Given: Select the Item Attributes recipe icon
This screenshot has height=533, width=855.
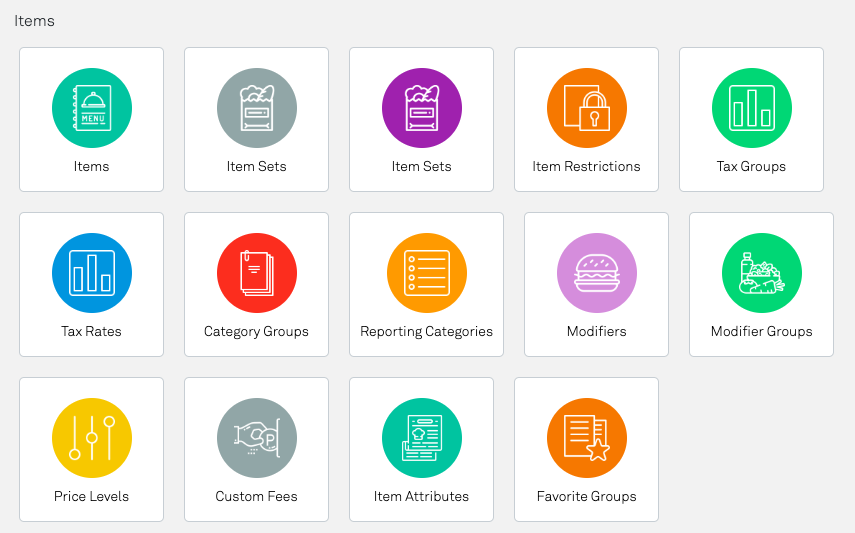Looking at the screenshot, I should point(422,438).
